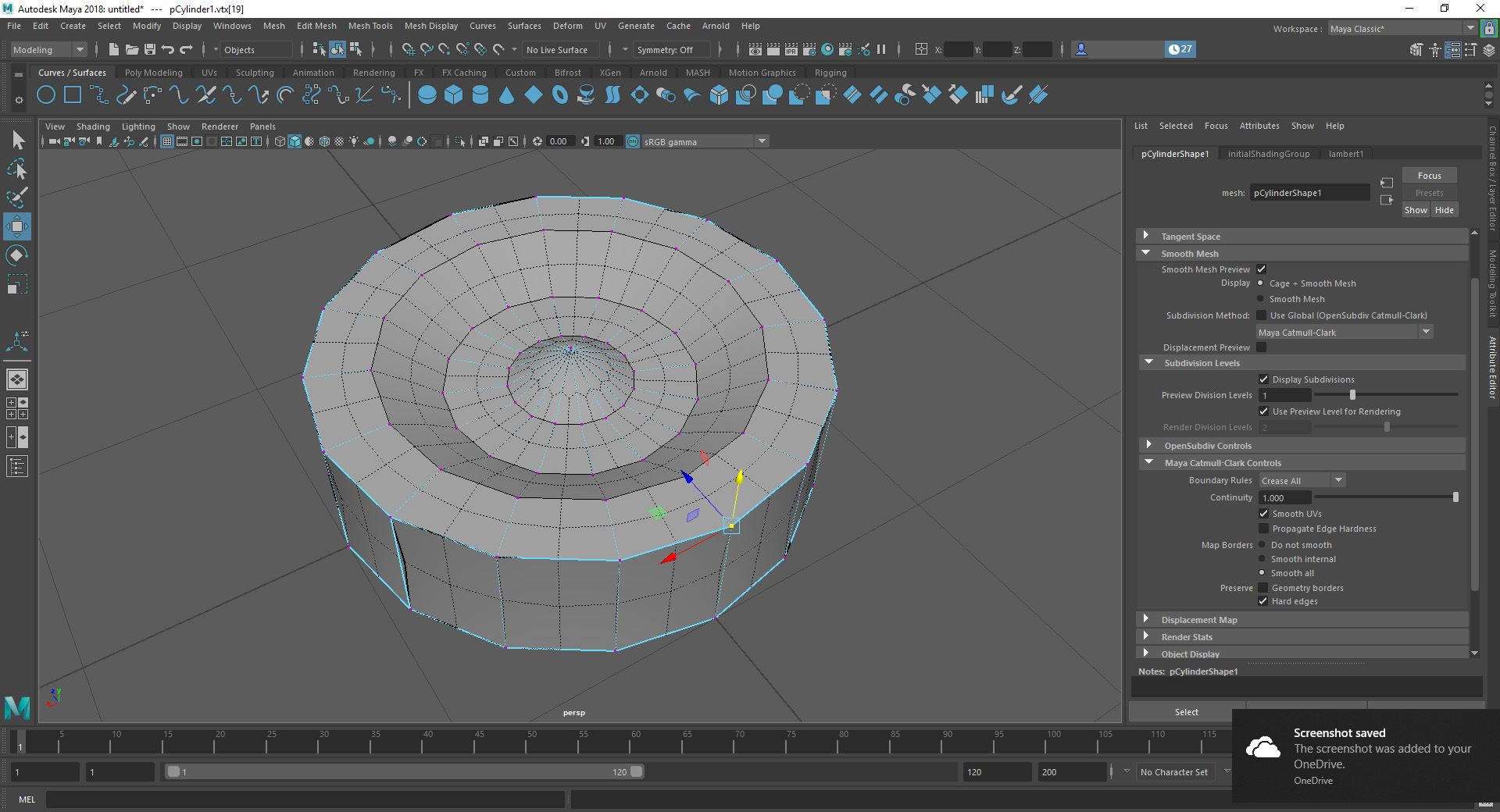This screenshot has width=1500, height=812.
Task: Click the pCylinderShape1 mesh name field
Action: pos(1309,192)
